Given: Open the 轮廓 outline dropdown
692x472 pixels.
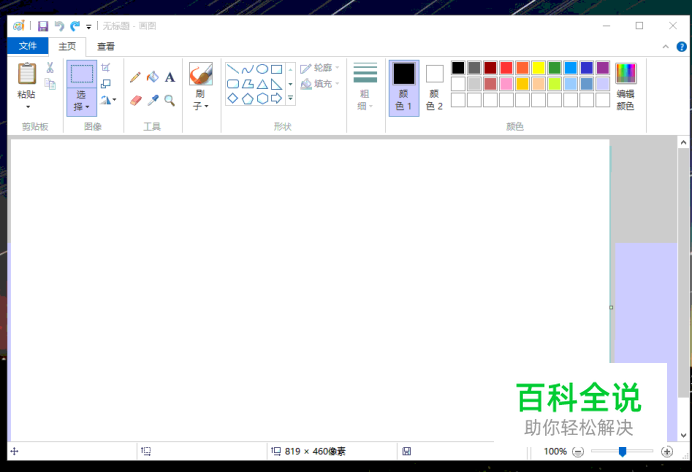Looking at the screenshot, I should click(x=320, y=68).
